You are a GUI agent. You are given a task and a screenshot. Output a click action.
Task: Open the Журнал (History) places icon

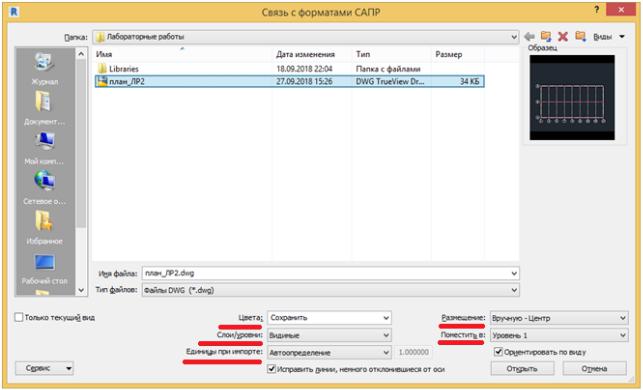tap(44, 62)
